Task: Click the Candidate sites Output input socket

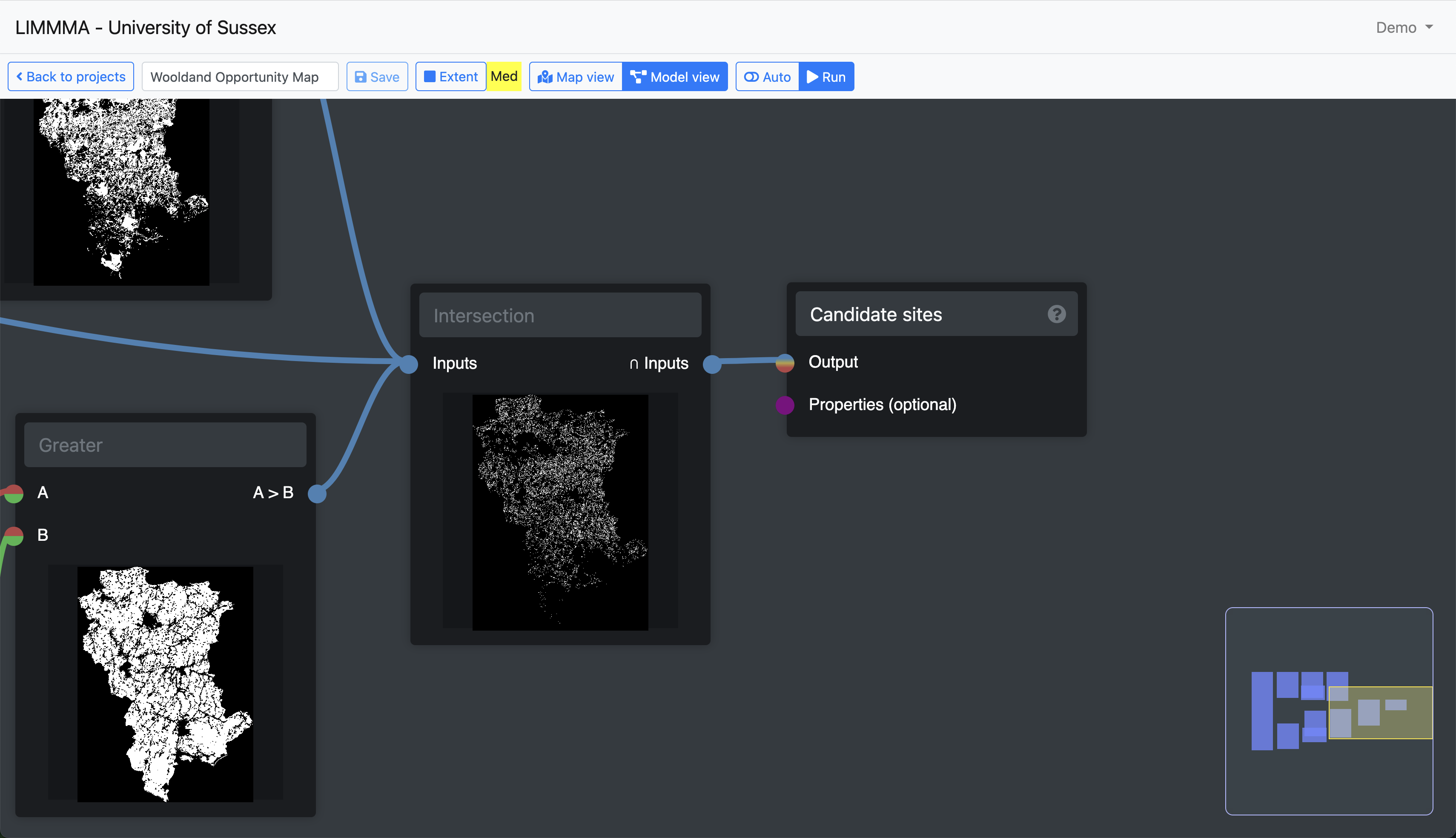Action: [785, 363]
